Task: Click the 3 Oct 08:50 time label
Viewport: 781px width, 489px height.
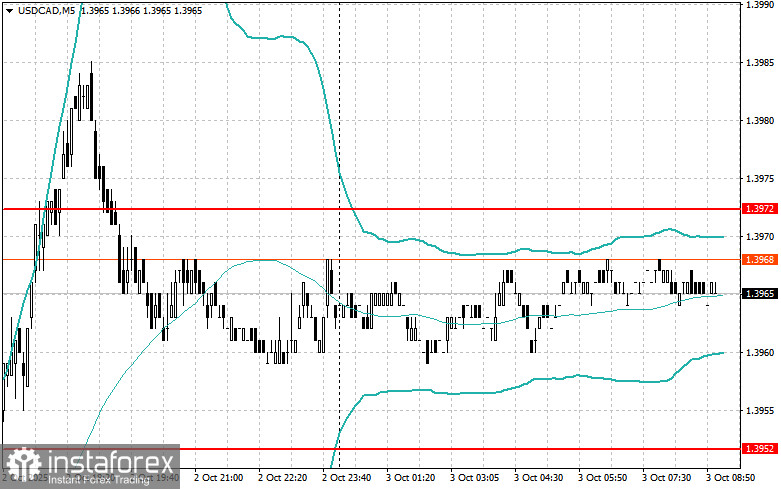Action: tap(730, 478)
